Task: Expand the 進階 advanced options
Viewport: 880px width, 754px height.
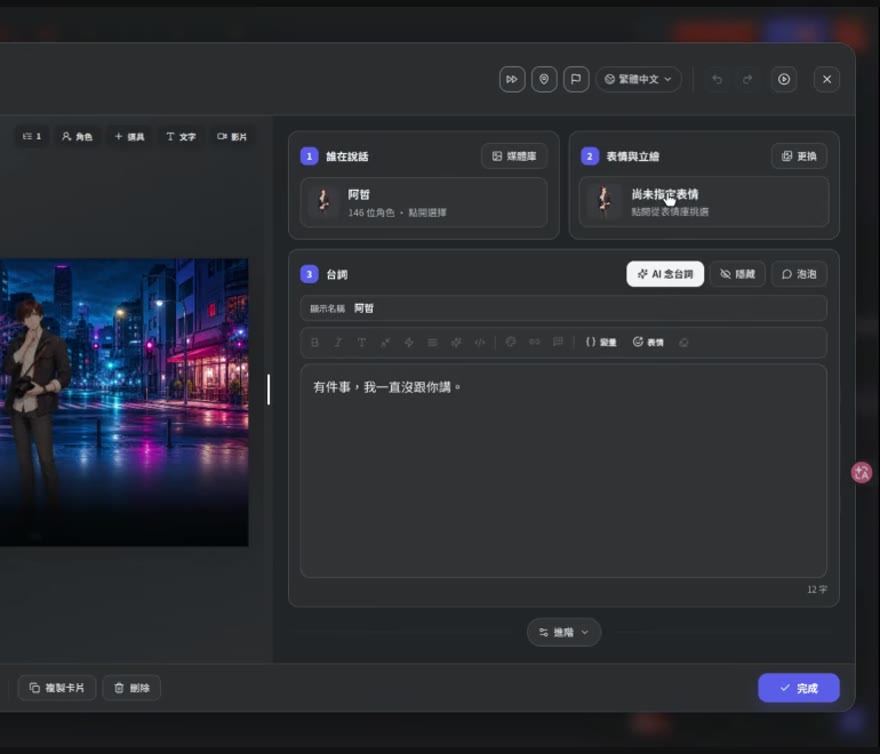Action: [x=563, y=632]
